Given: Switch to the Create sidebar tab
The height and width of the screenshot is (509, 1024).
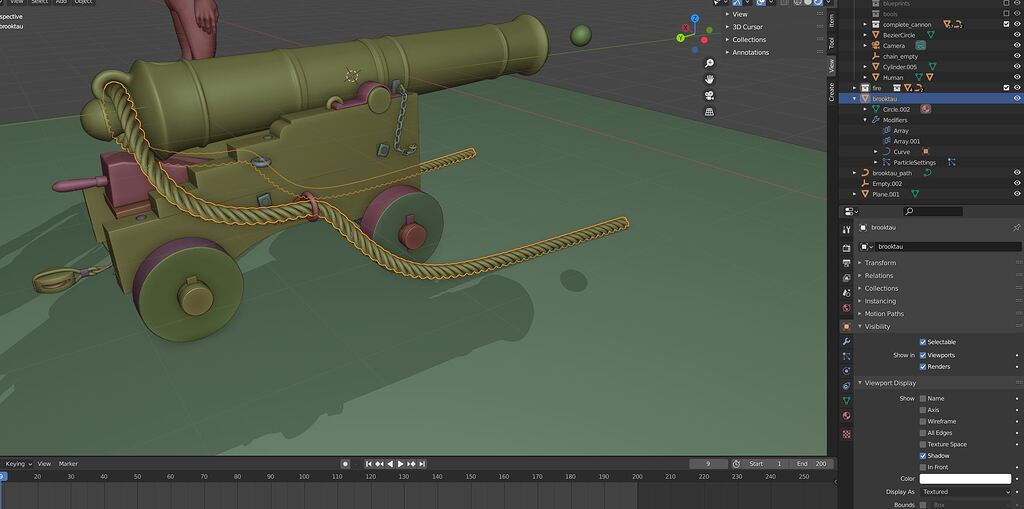Looking at the screenshot, I should [x=831, y=91].
